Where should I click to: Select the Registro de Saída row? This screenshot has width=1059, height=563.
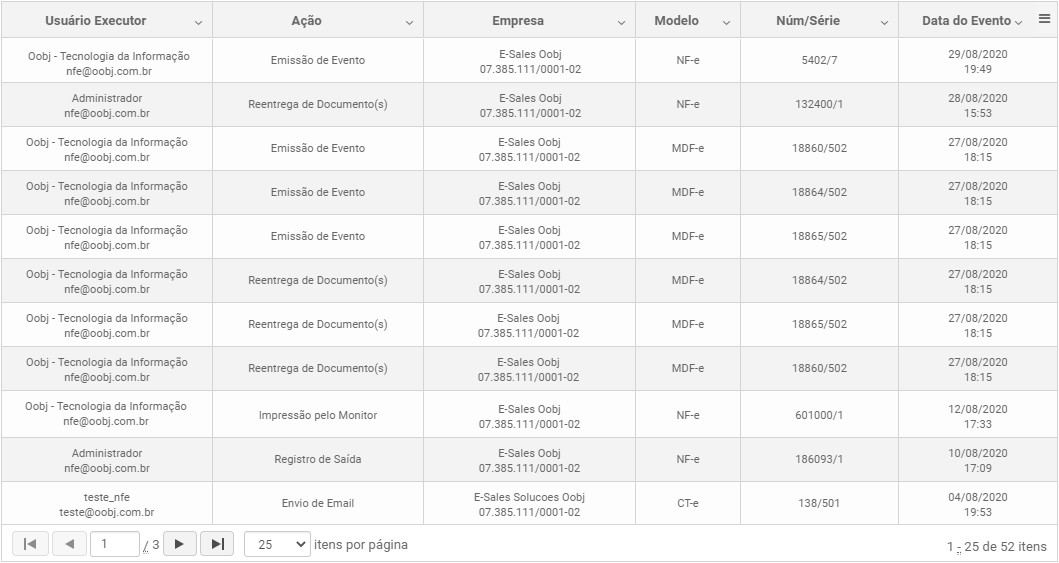coord(530,460)
